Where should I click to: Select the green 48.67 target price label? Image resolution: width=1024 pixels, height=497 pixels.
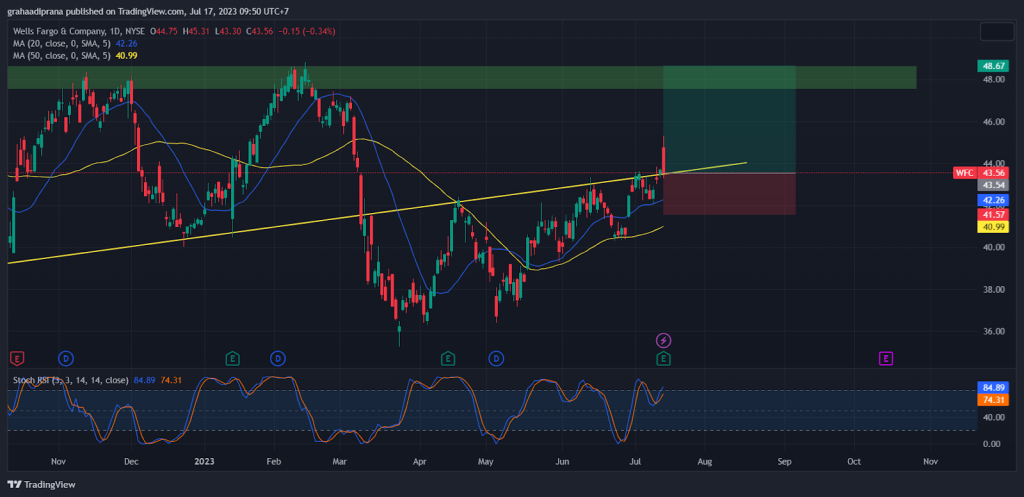[993, 66]
